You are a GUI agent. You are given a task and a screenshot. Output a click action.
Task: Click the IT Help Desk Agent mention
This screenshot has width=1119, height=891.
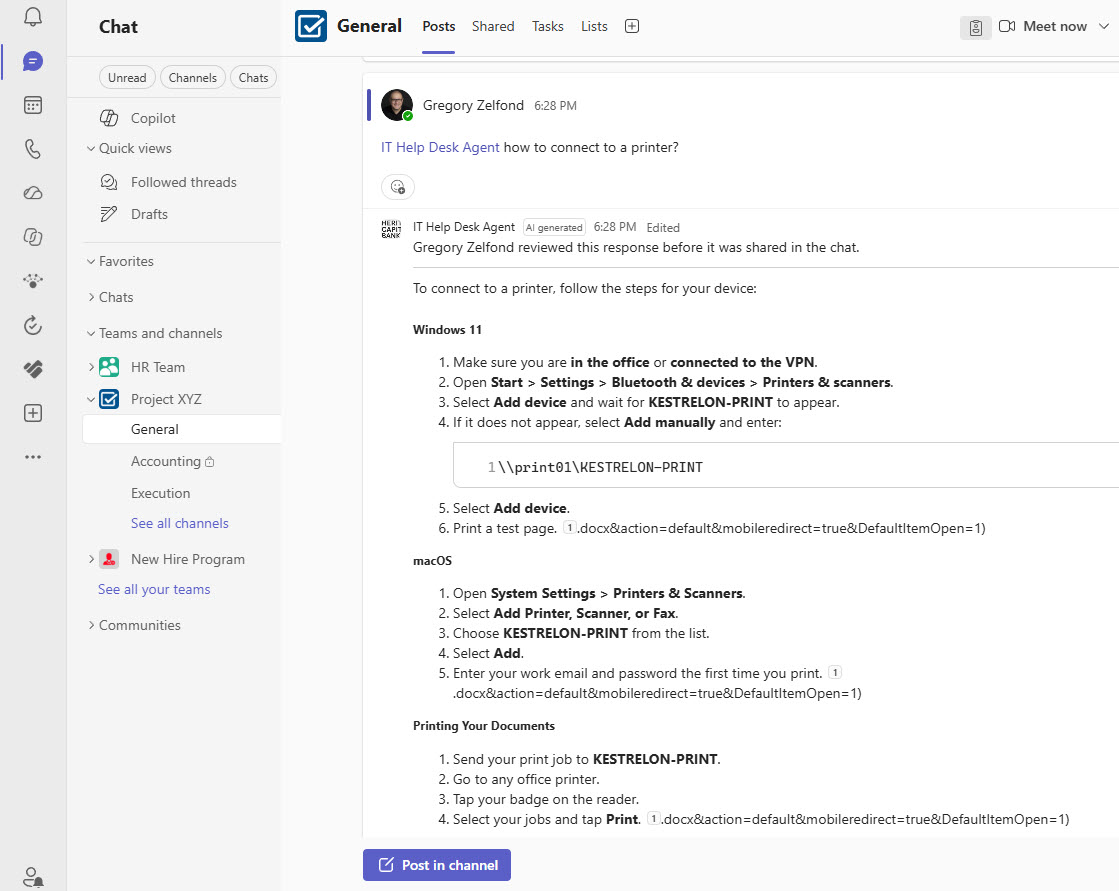(x=440, y=148)
